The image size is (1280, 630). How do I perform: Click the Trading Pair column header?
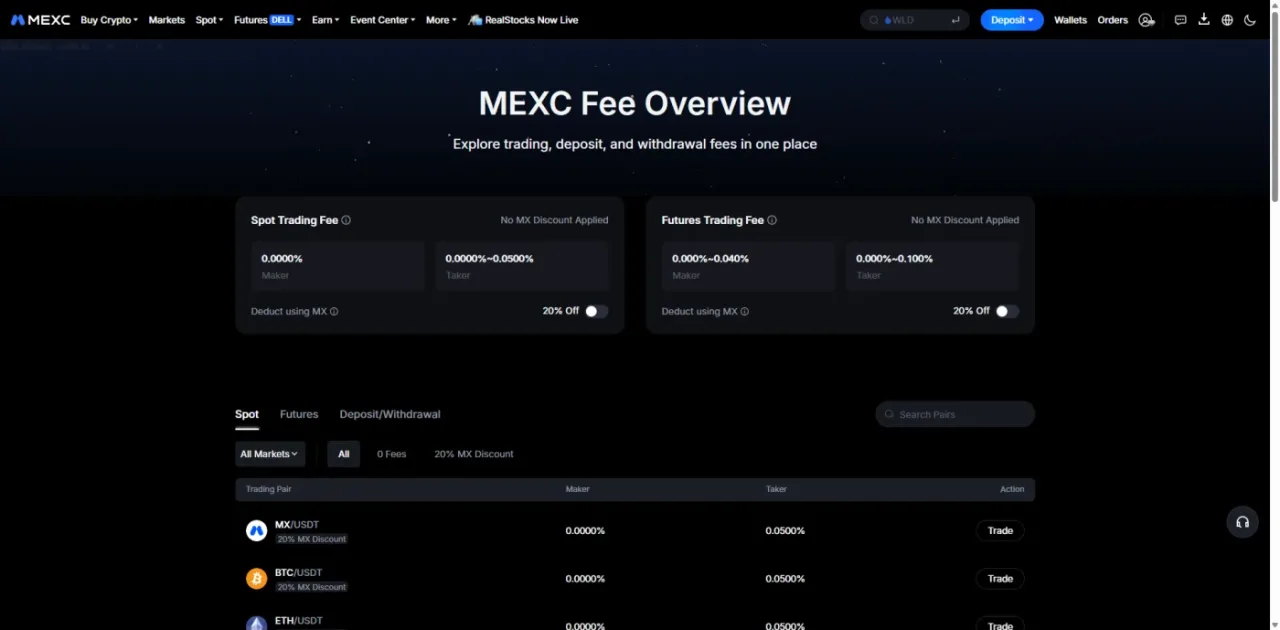click(x=269, y=489)
